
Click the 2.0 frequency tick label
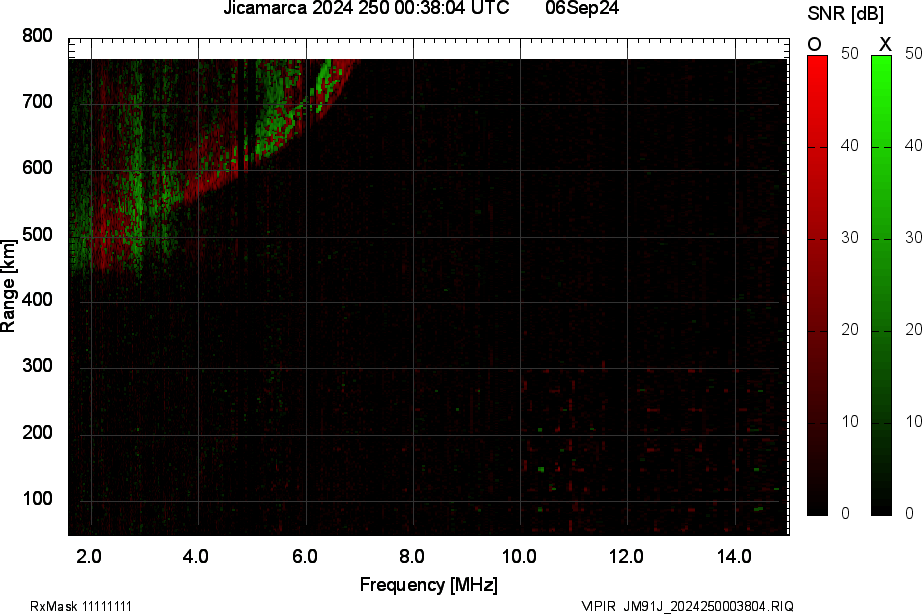tap(89, 556)
